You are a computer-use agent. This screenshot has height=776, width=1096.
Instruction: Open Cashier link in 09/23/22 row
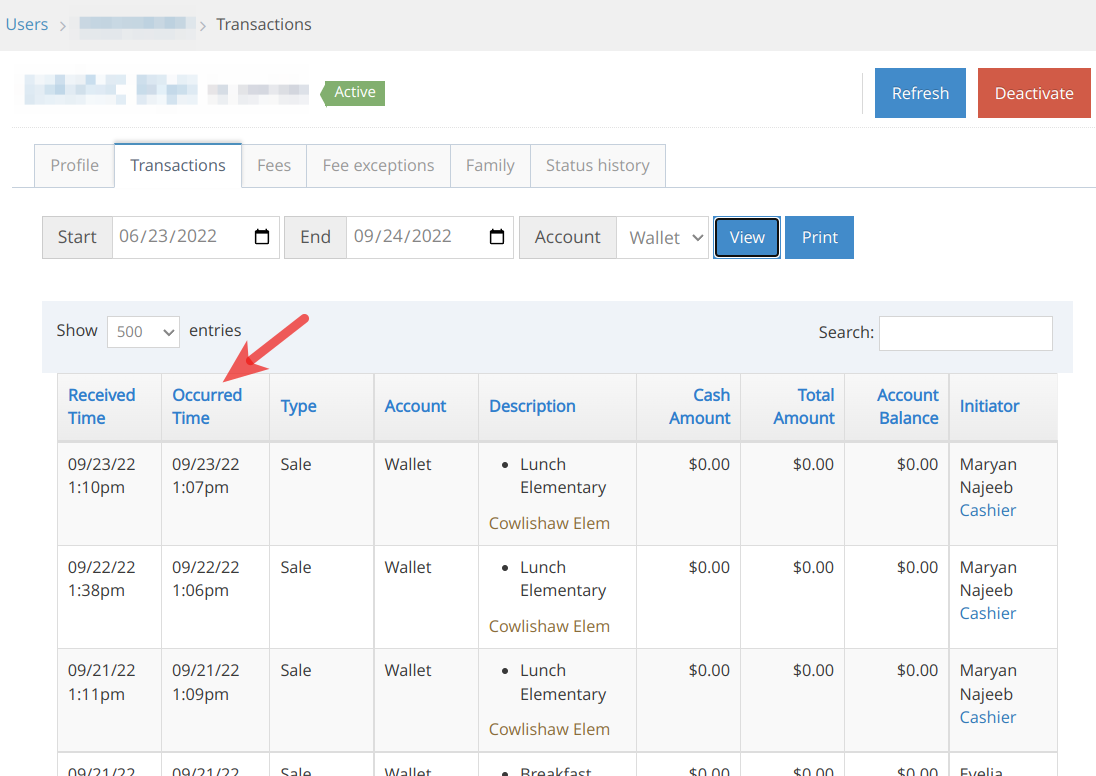click(988, 510)
